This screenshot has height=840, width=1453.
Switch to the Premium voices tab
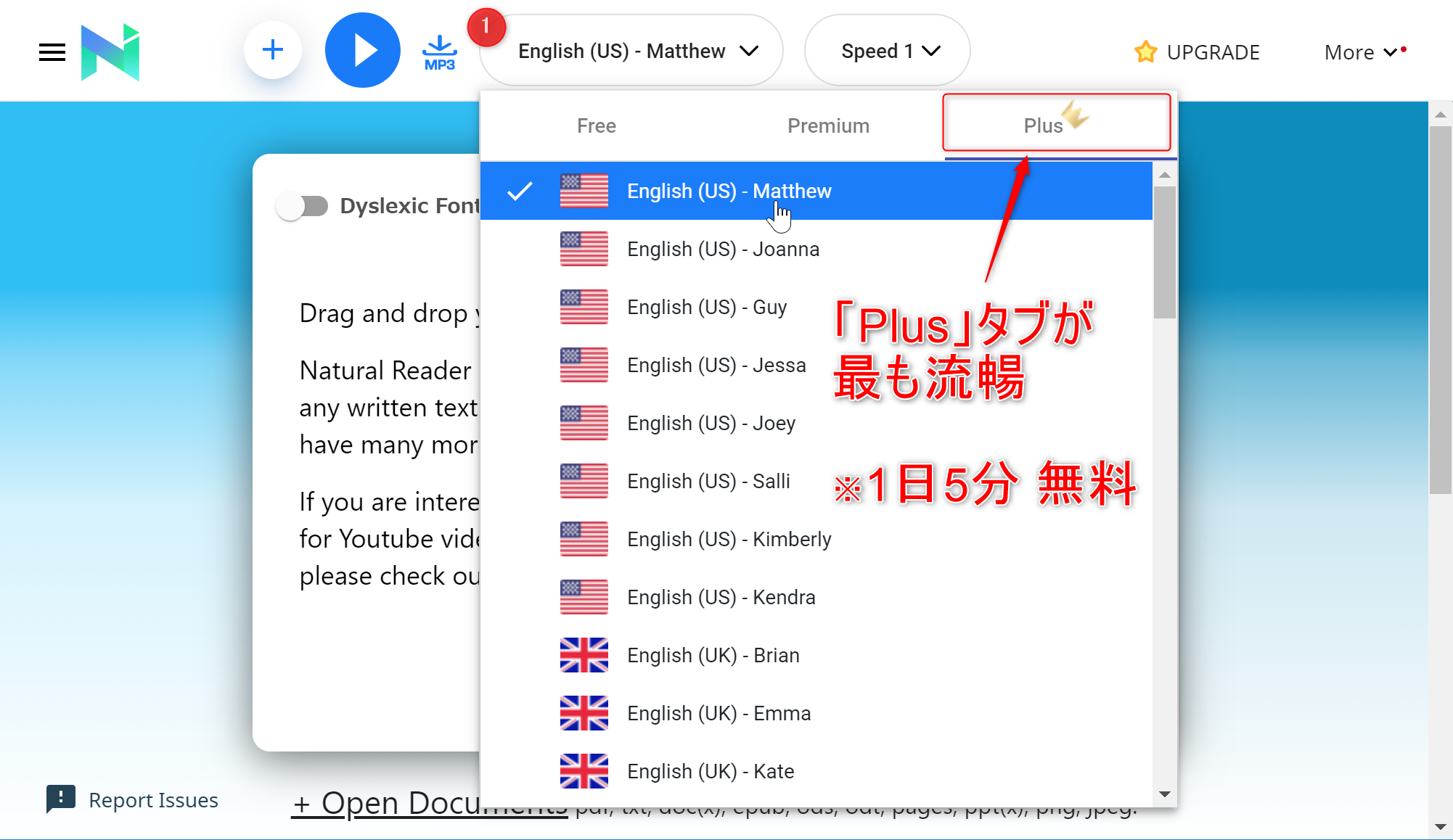pos(828,125)
